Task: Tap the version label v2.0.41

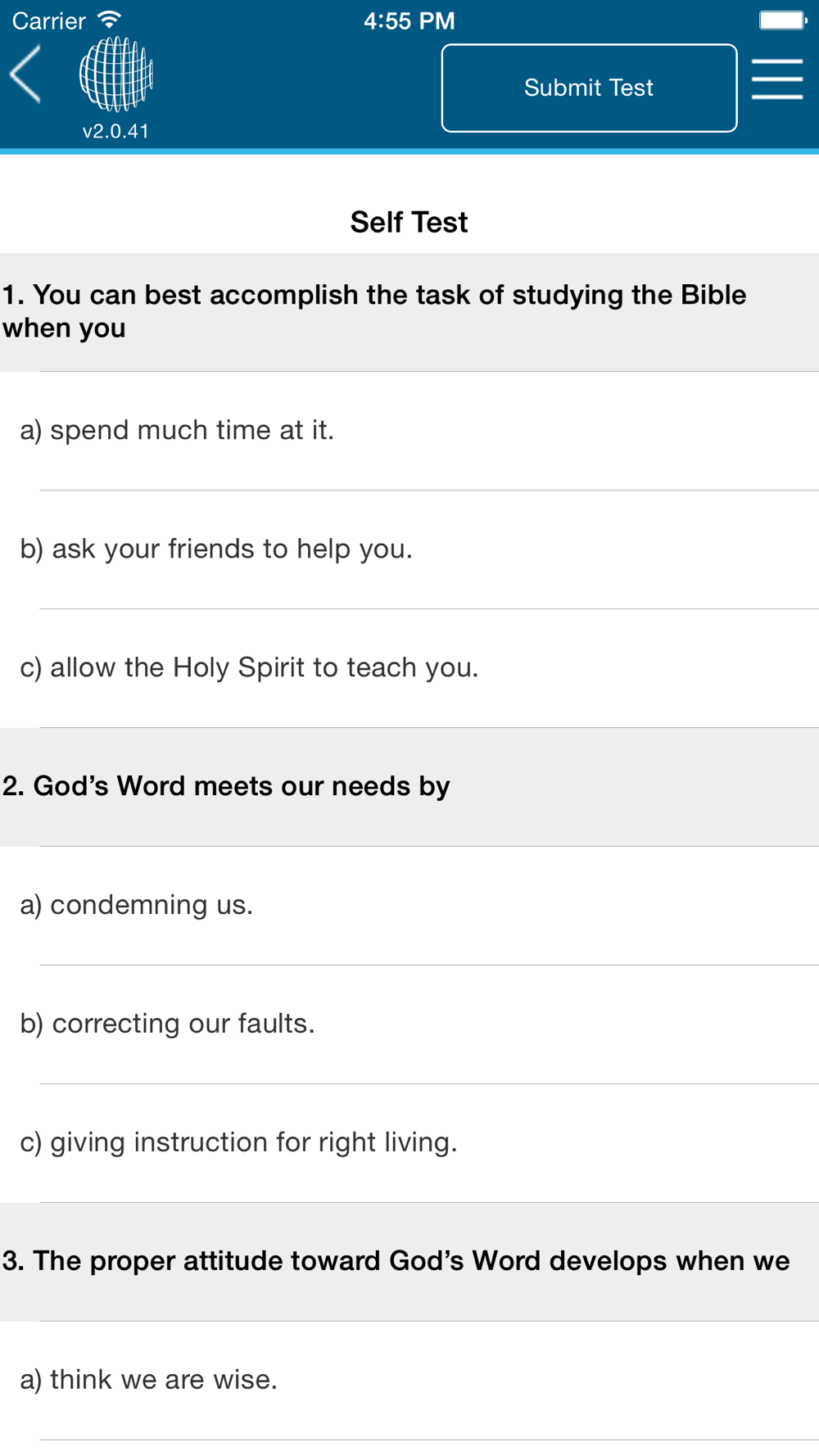Action: pos(115,131)
